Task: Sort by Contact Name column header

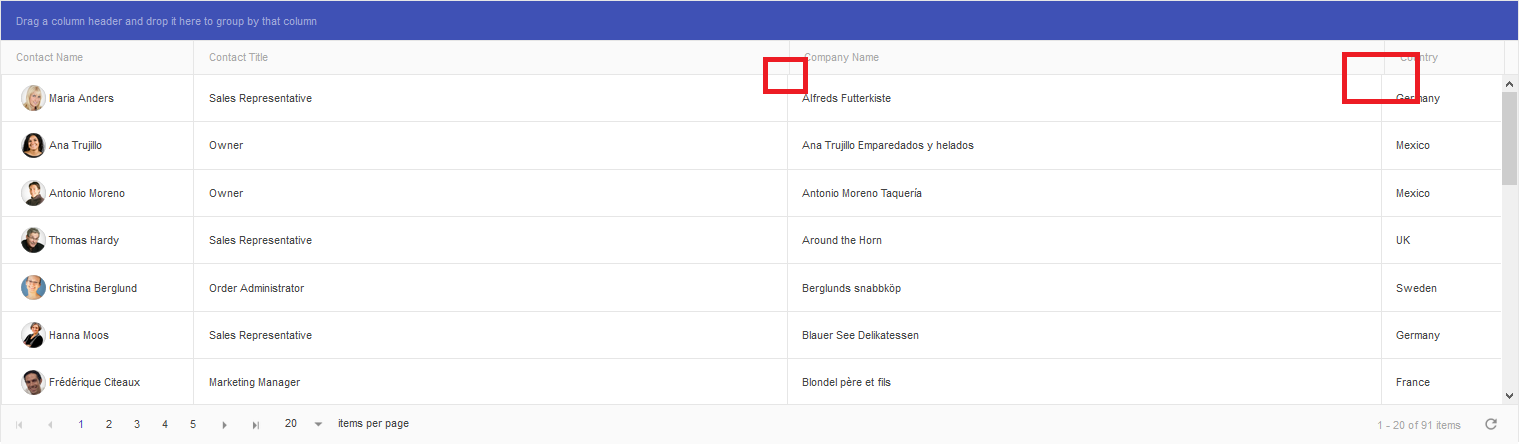Action: click(50, 57)
